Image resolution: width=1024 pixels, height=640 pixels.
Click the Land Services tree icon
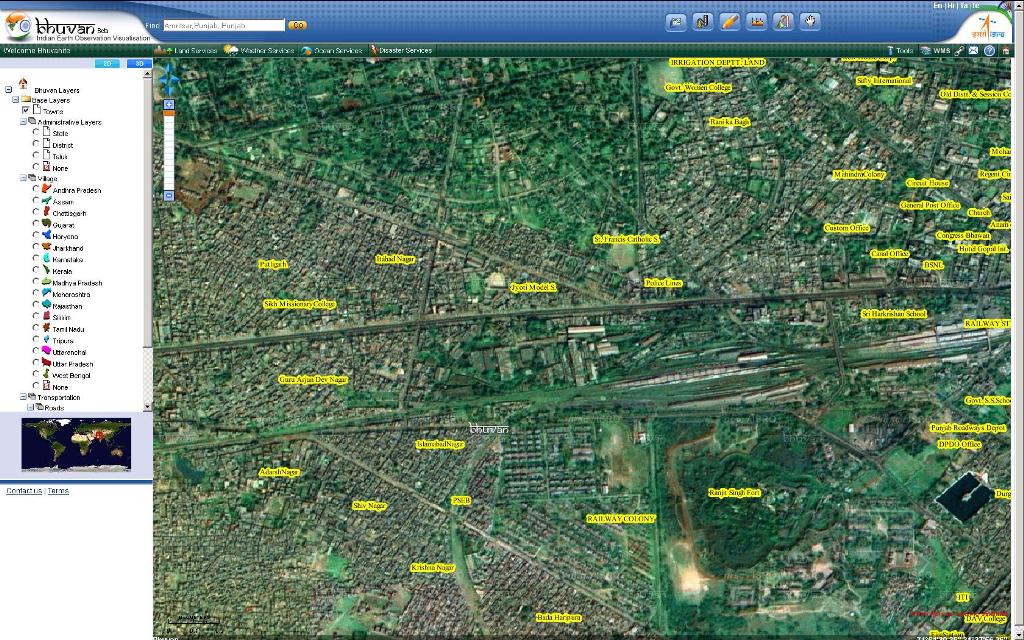(x=163, y=50)
